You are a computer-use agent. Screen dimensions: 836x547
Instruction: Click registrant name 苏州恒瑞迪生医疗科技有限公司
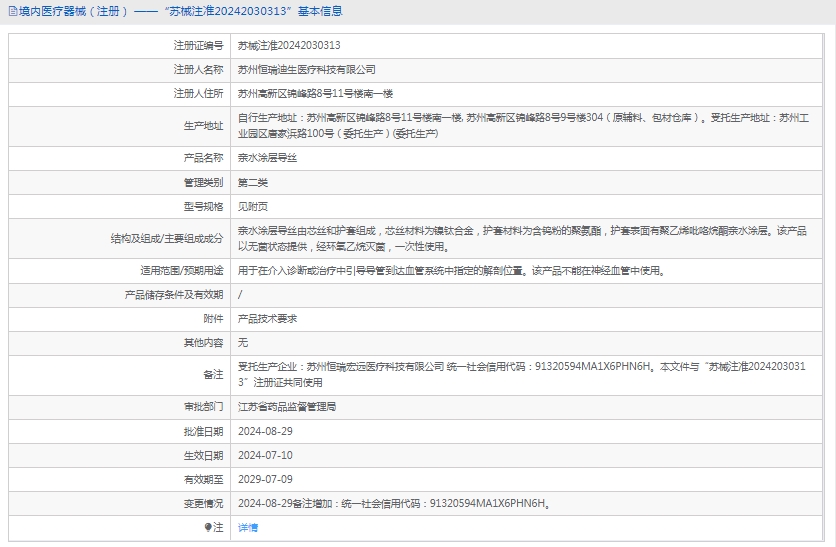307,70
